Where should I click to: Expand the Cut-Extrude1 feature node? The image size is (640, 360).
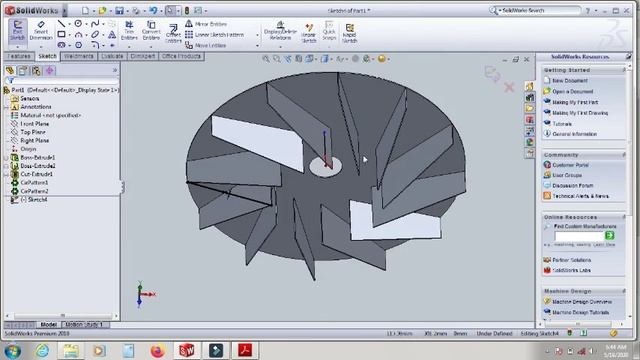(7, 174)
